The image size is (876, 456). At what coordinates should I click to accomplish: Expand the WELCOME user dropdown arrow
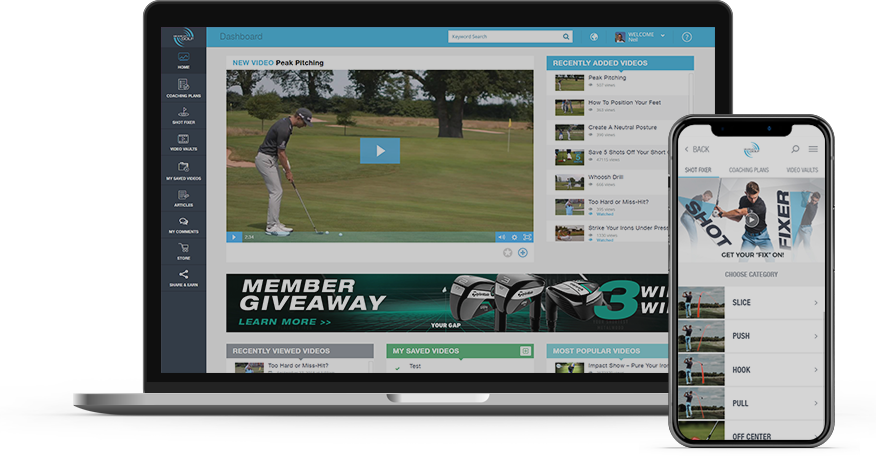663,36
